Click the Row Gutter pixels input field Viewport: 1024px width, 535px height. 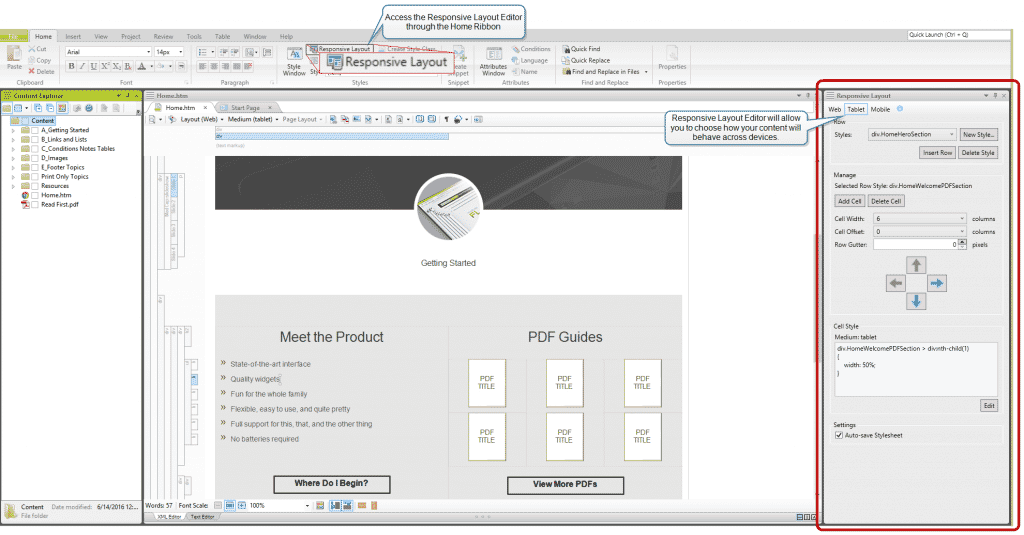click(914, 244)
